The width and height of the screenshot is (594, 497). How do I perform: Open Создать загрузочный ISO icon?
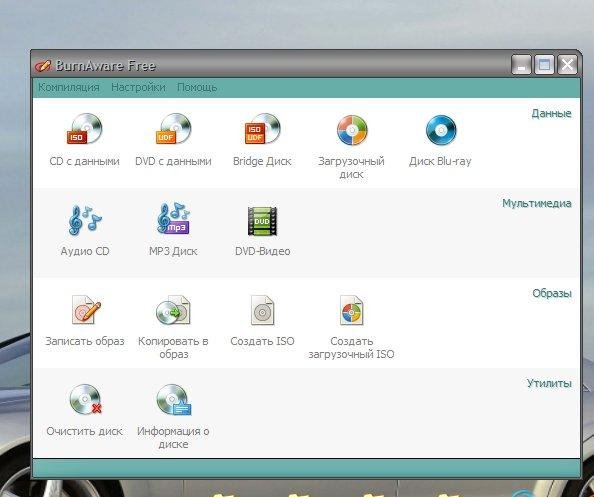tap(352, 310)
